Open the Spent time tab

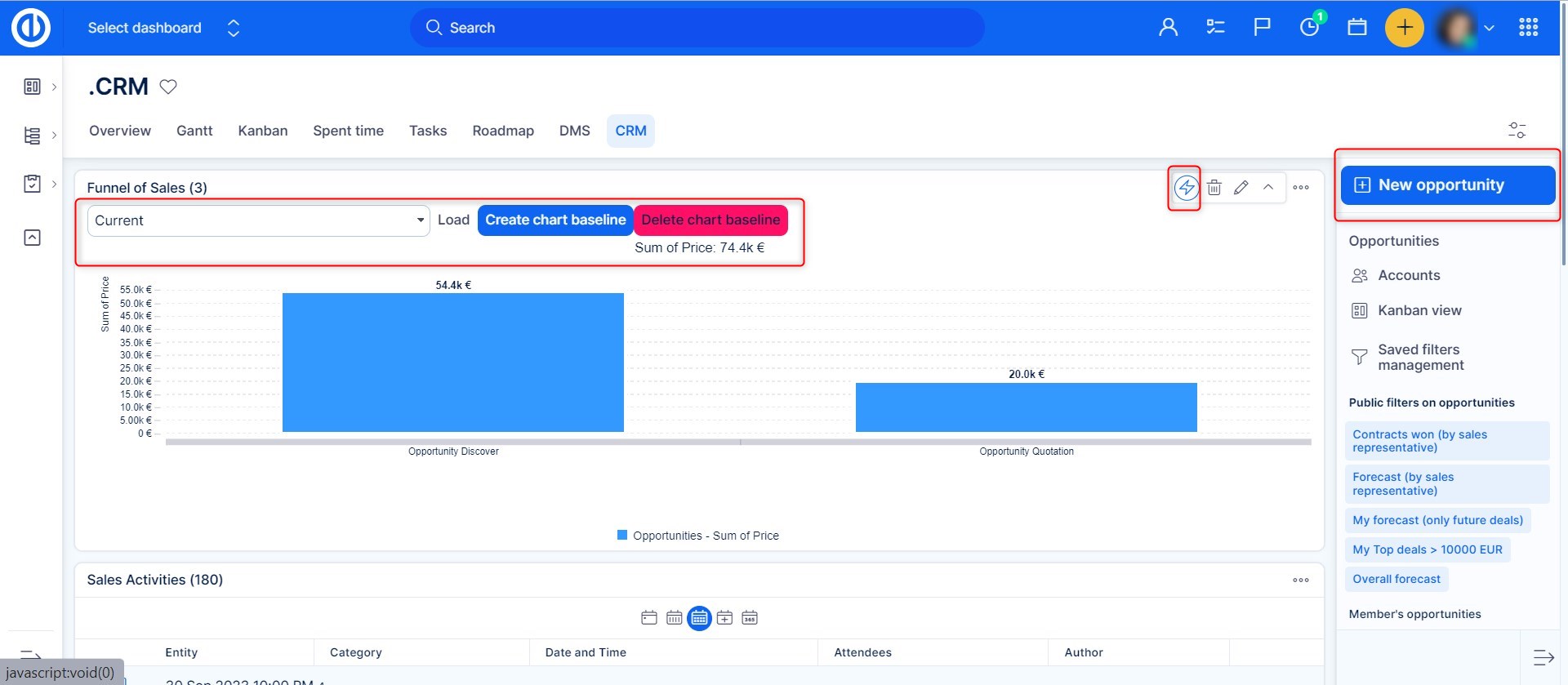coord(348,131)
